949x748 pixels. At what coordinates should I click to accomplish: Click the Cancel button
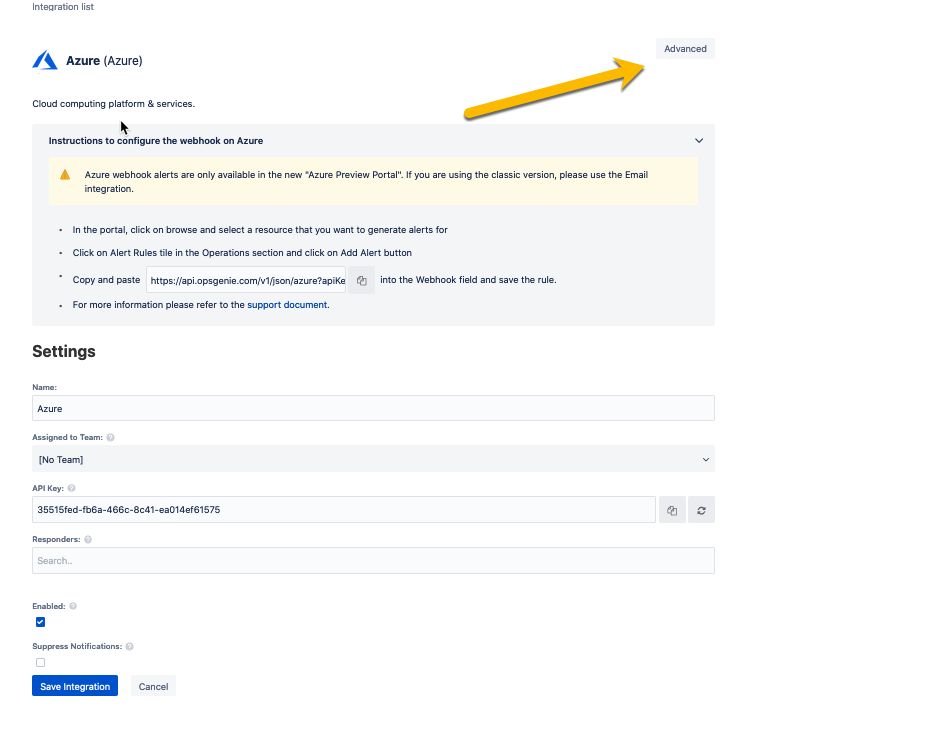pyautogui.click(x=153, y=686)
